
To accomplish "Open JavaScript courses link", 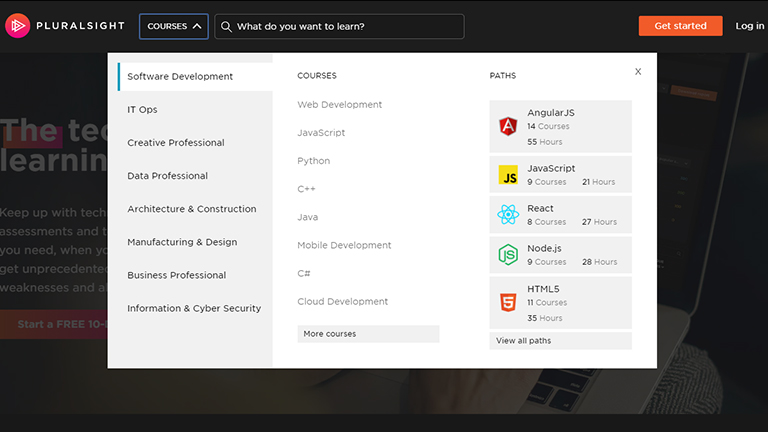I will [321, 133].
